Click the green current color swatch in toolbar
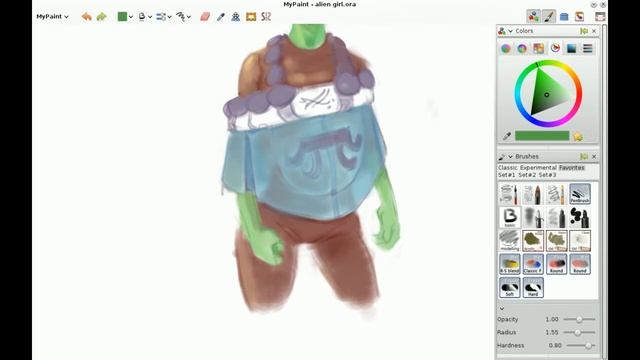The width and height of the screenshot is (640, 360). pyautogui.click(x=122, y=17)
